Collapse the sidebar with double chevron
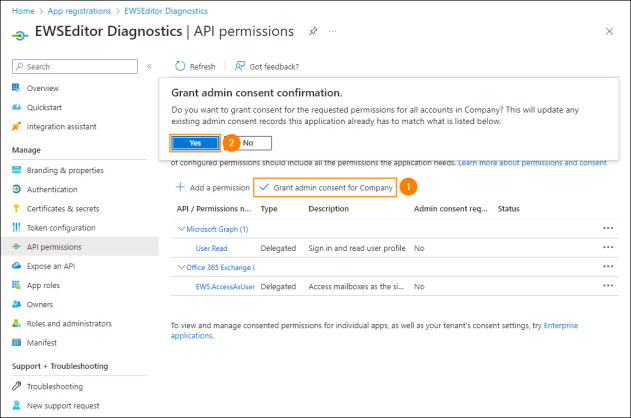 click(149, 66)
